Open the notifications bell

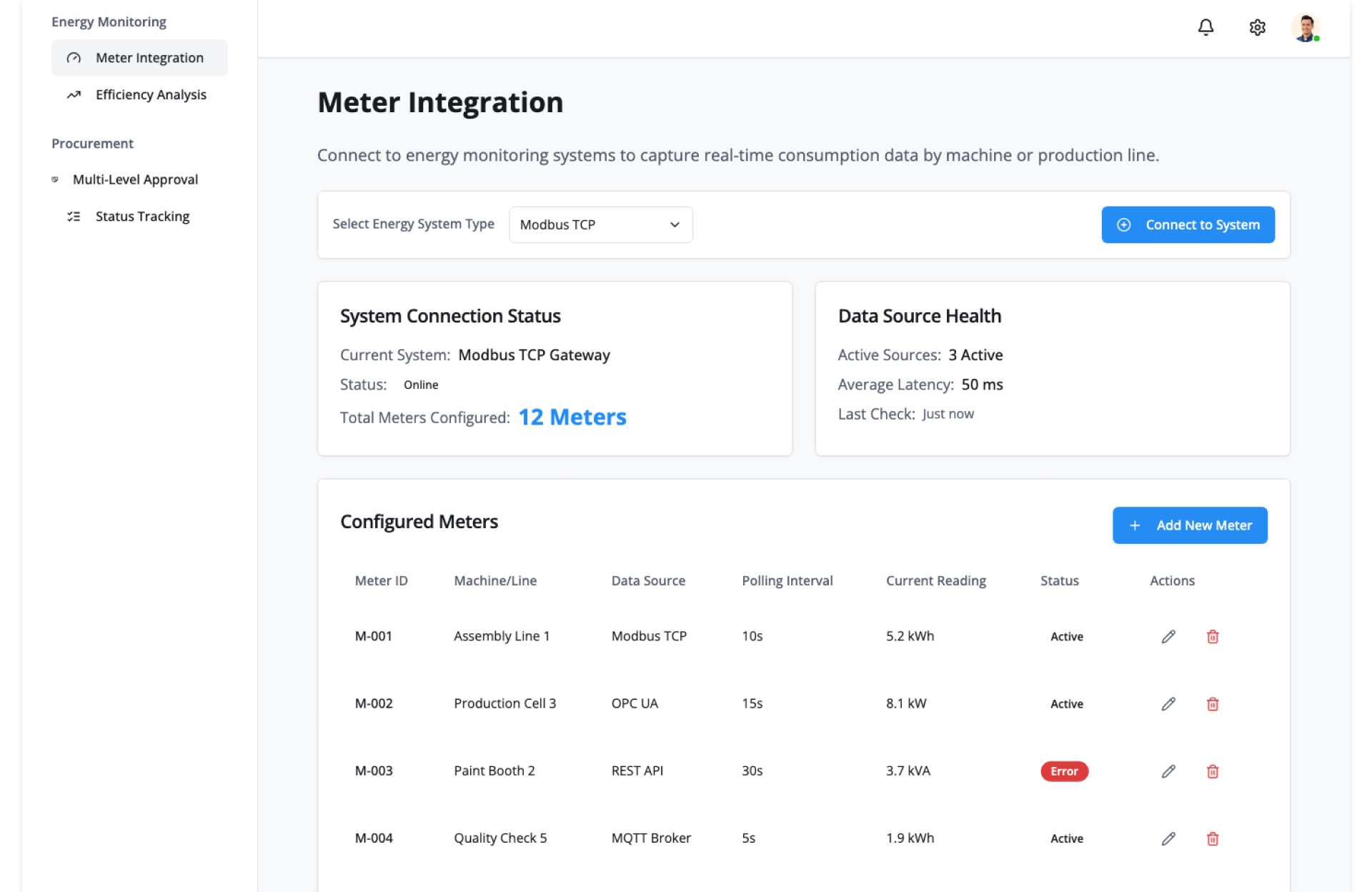pyautogui.click(x=1206, y=27)
